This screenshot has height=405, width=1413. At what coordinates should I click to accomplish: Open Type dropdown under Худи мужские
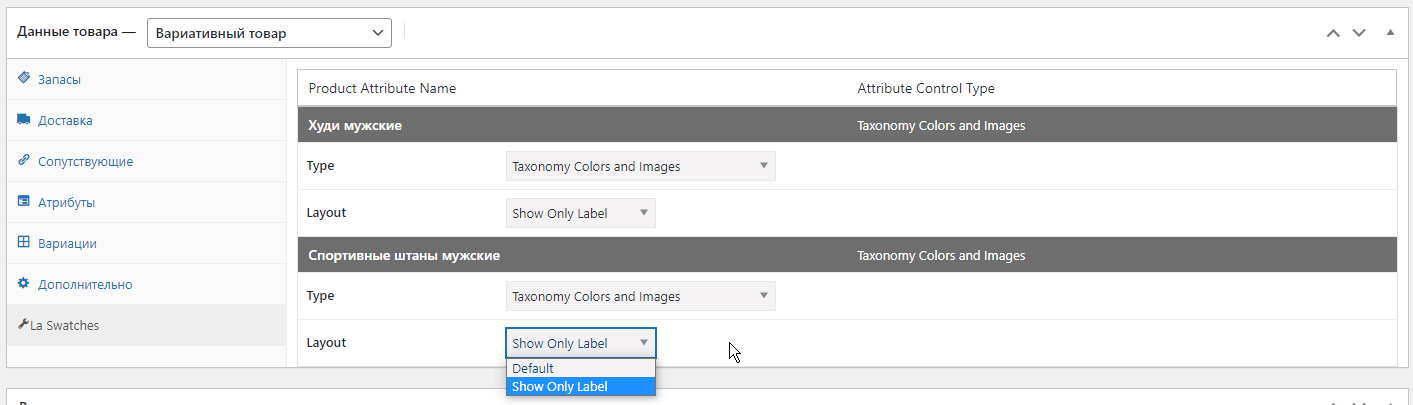(640, 166)
